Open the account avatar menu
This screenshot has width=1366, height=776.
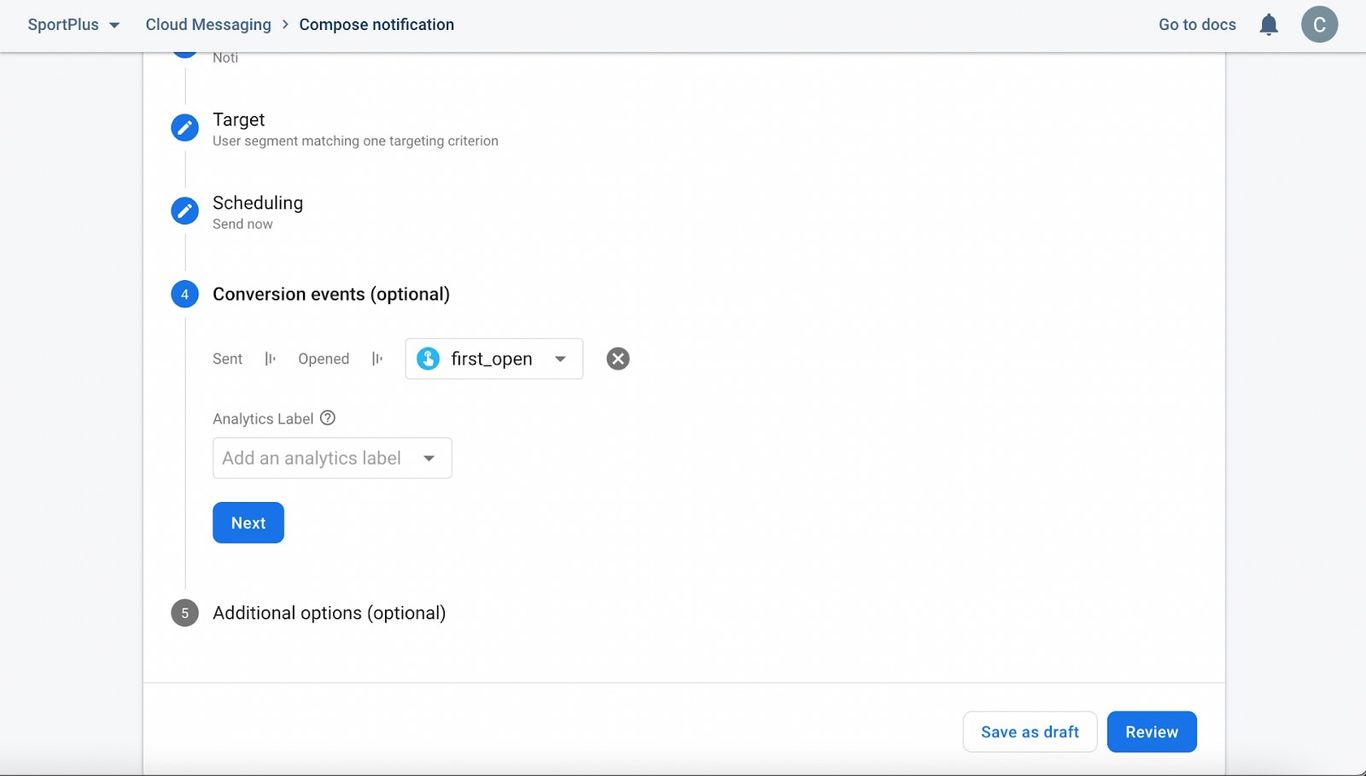1319,24
